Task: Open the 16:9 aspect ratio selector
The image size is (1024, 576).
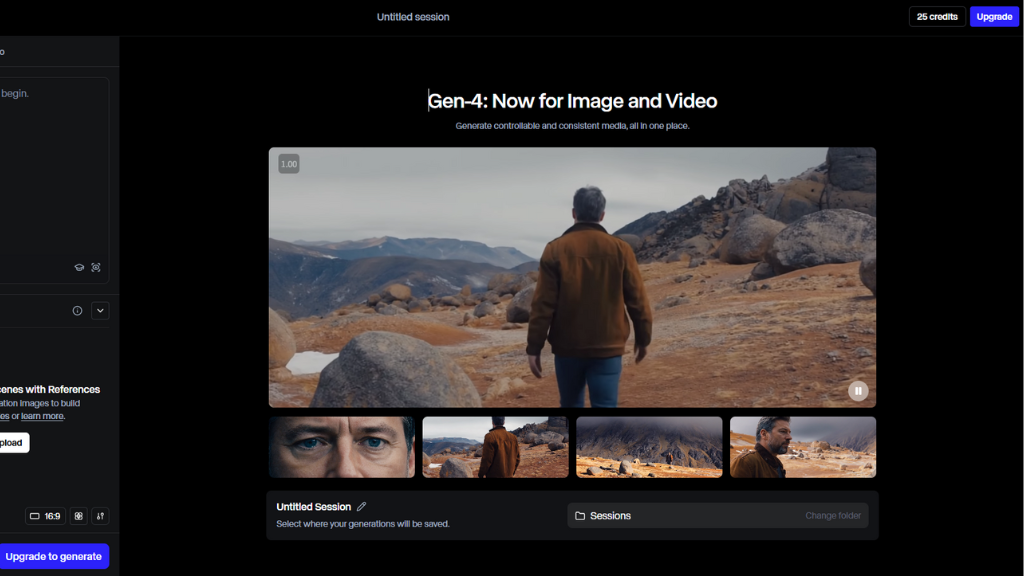Action: point(45,516)
